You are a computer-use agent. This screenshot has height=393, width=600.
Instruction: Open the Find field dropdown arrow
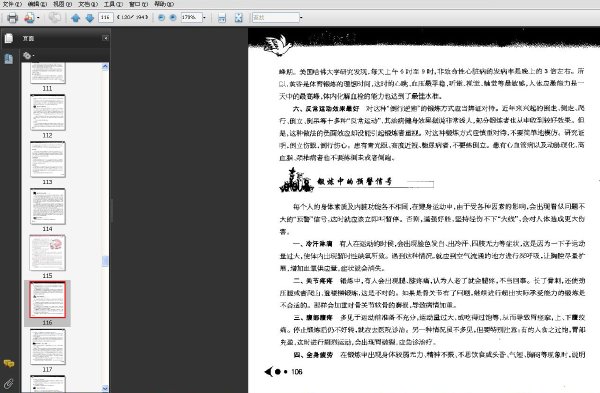click(301, 17)
